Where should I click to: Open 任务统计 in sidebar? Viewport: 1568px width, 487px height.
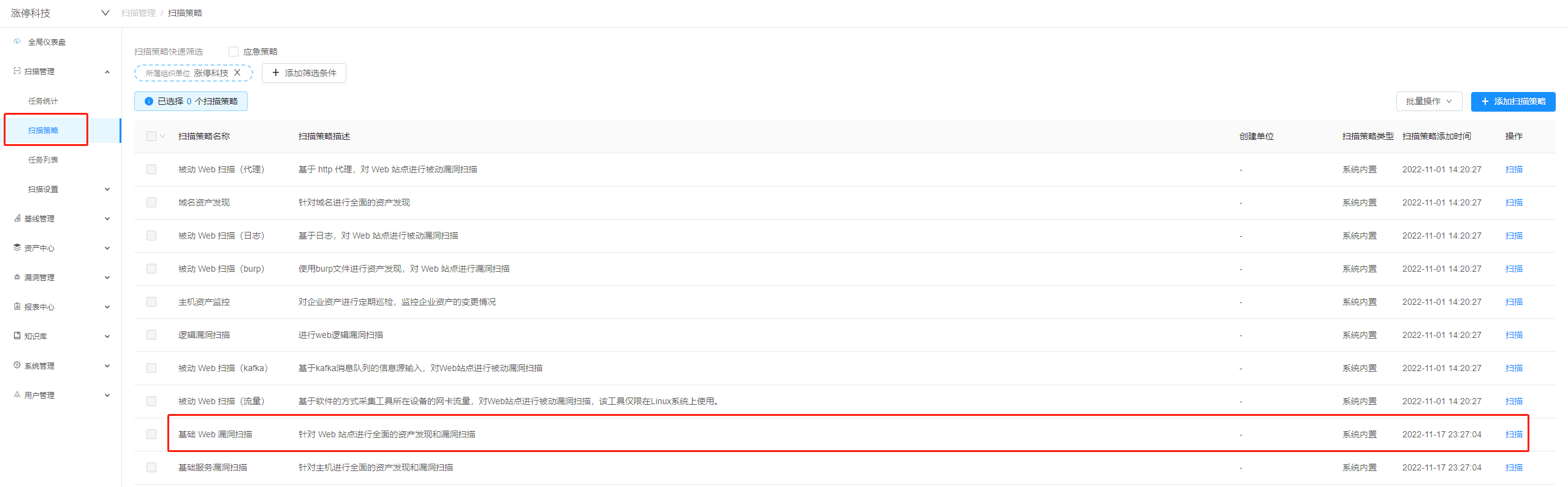[43, 101]
